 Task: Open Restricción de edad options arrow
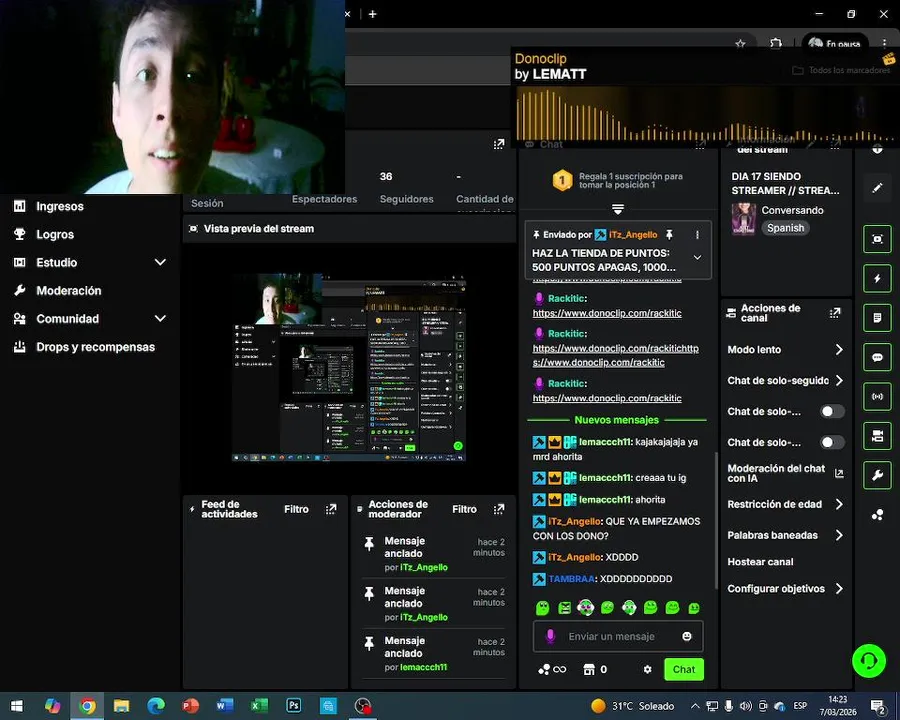(x=839, y=504)
